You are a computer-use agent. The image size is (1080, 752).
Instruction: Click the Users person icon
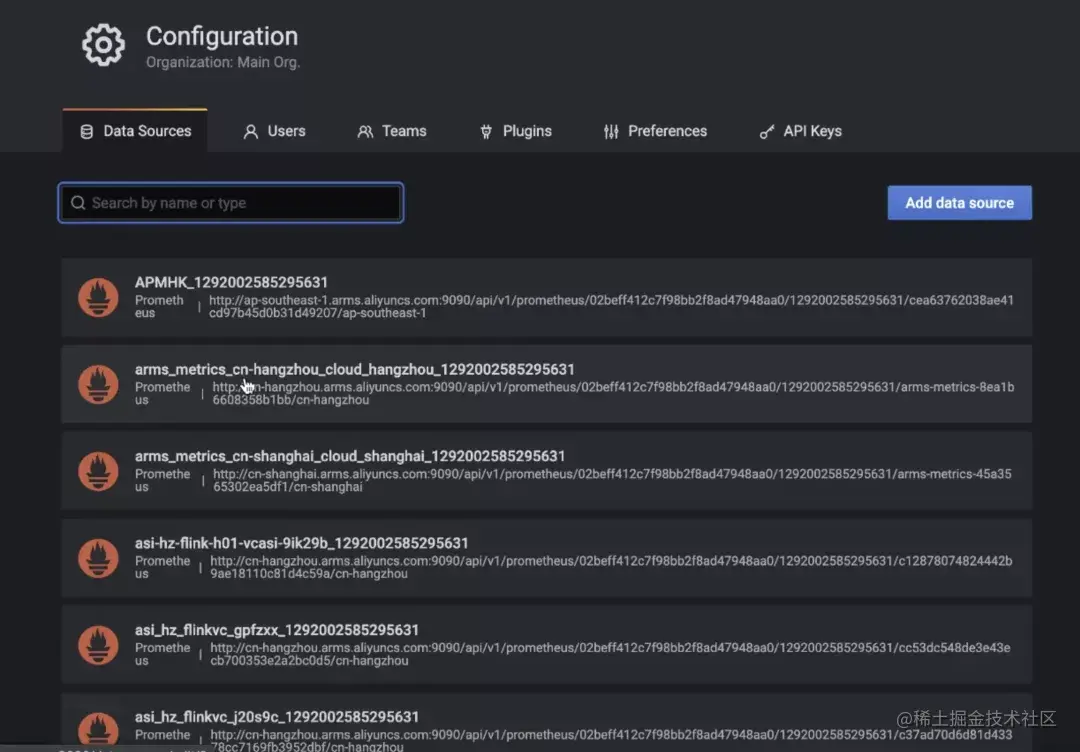pyautogui.click(x=251, y=132)
